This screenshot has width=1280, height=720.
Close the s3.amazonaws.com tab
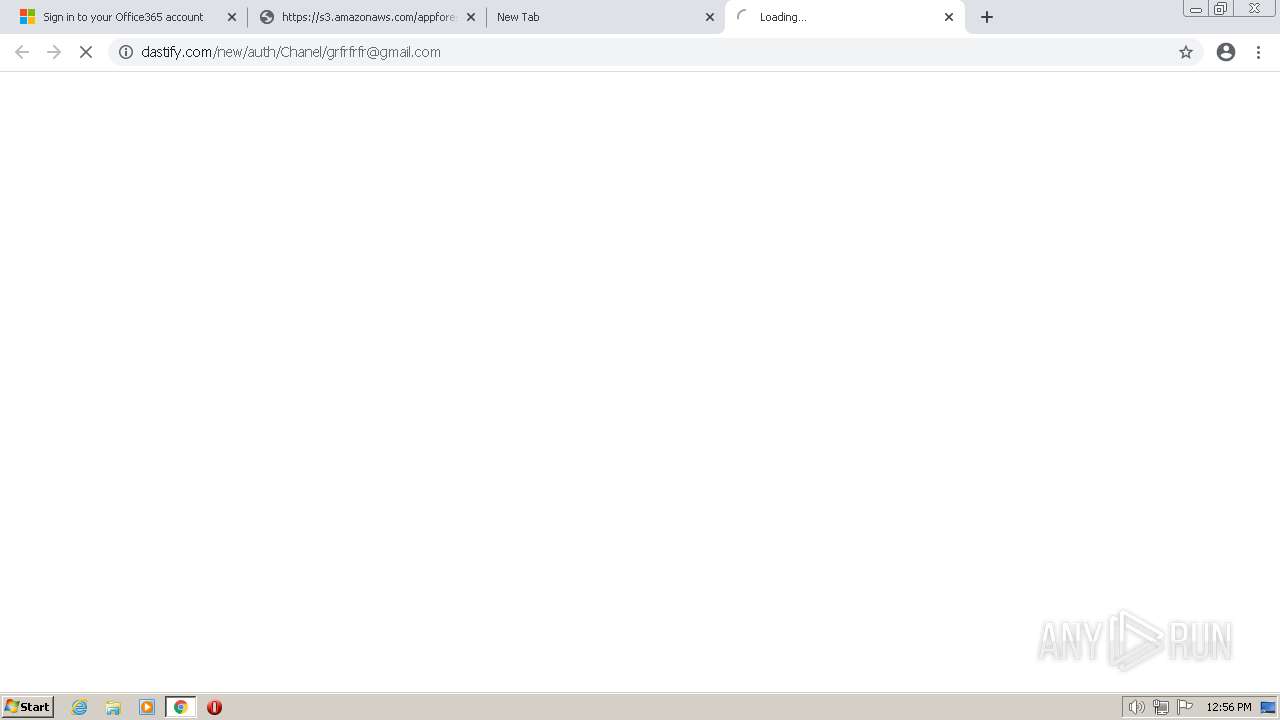tap(471, 17)
